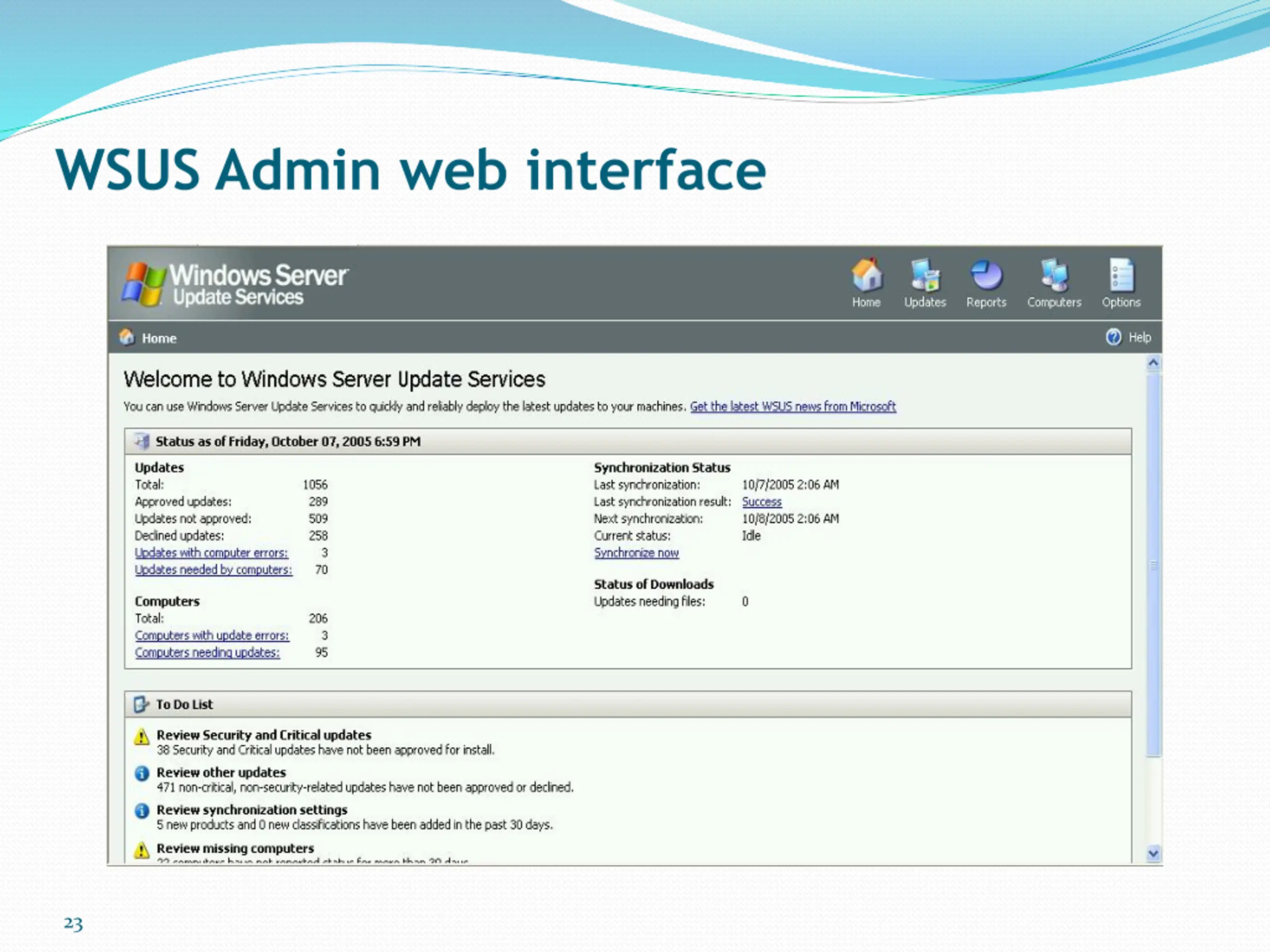
Task: Click the To Do List header icon
Action: pos(141,704)
